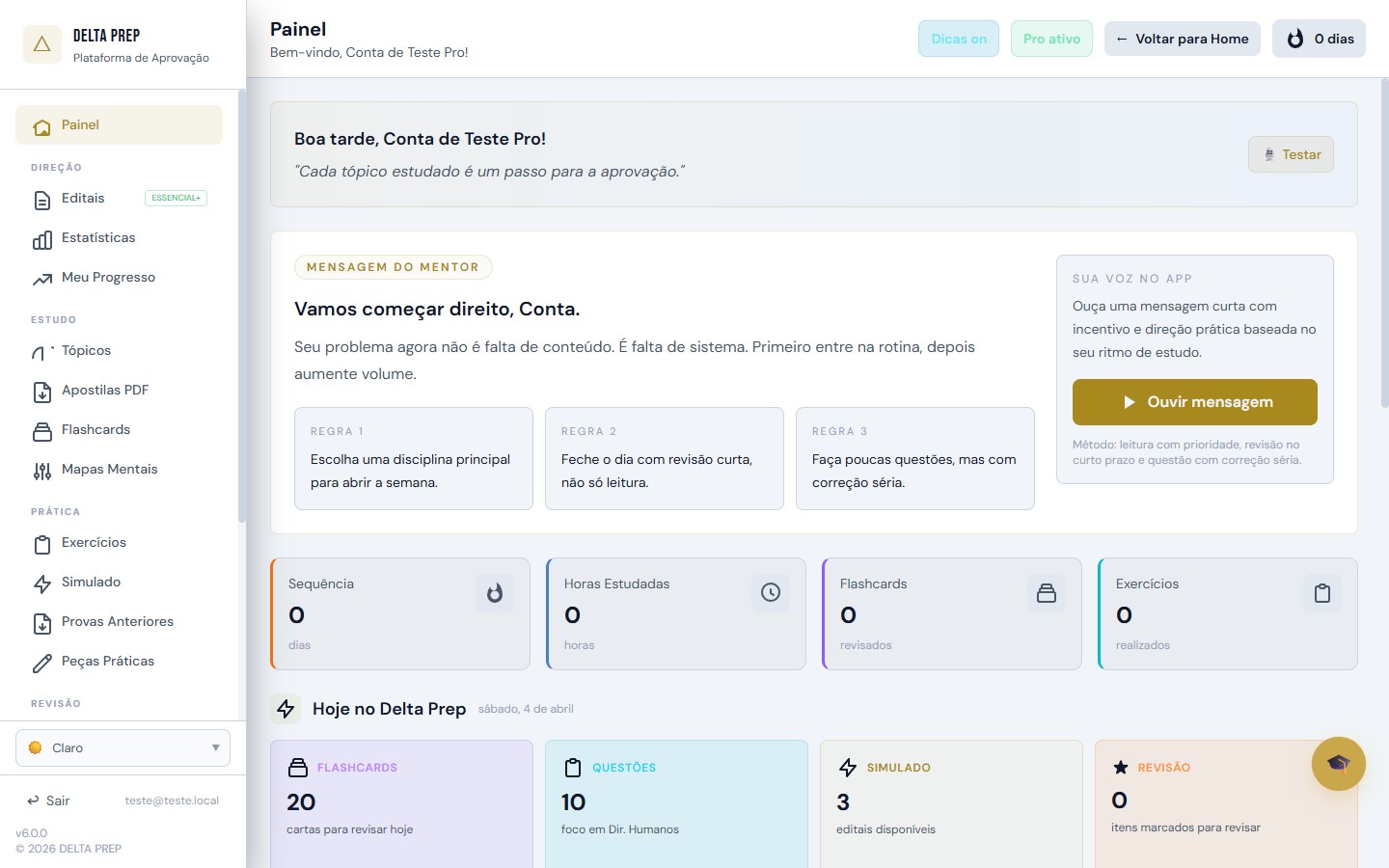Open Mapas Mentais from sidebar

click(109, 470)
